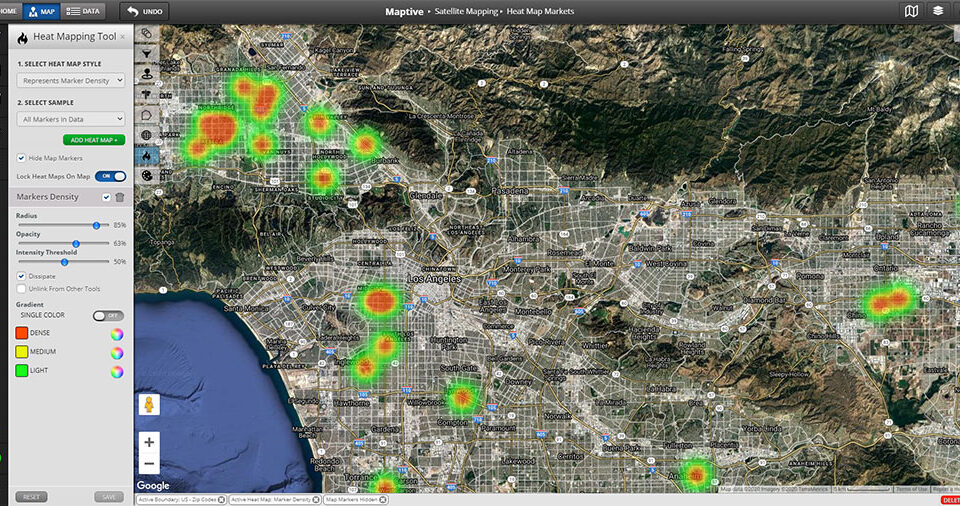Image resolution: width=960 pixels, height=506 pixels.
Task: Delete Markers Density with the trash icon
Action: (120, 197)
